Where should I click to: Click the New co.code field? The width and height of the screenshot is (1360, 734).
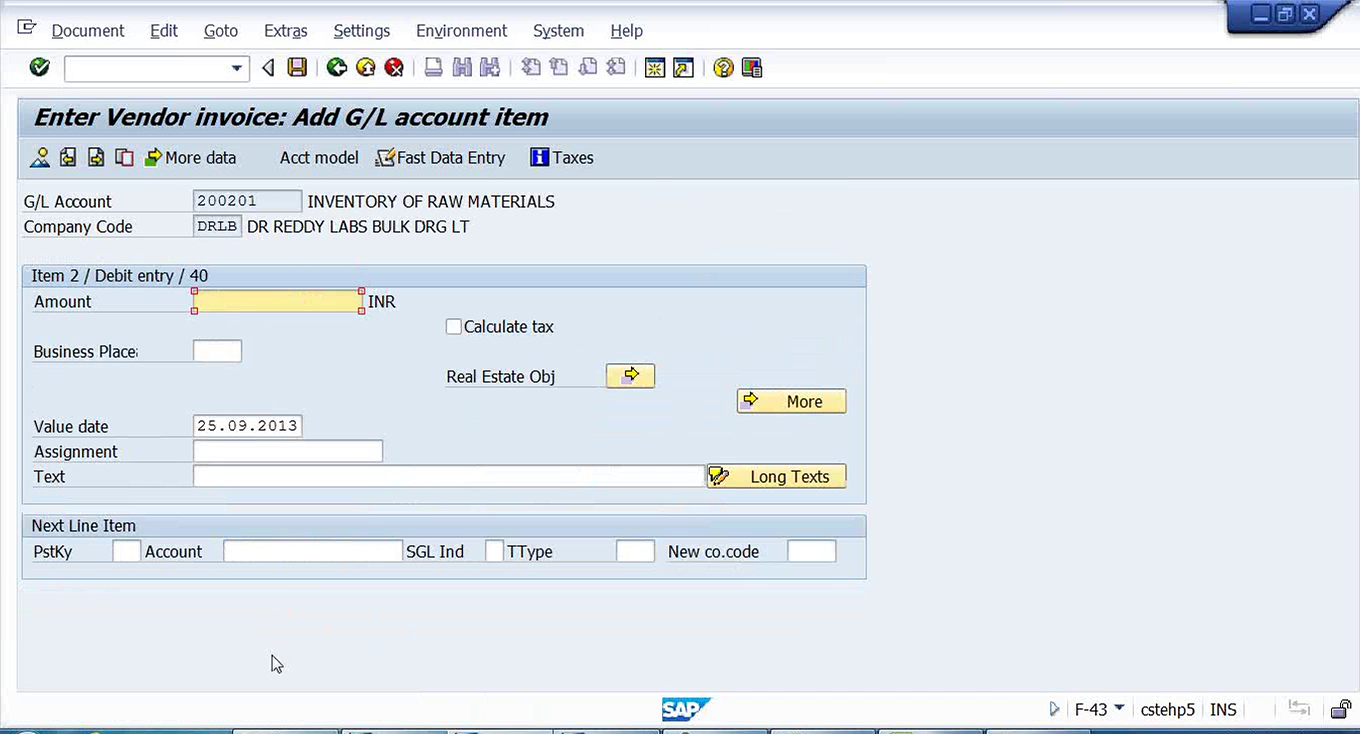(811, 551)
